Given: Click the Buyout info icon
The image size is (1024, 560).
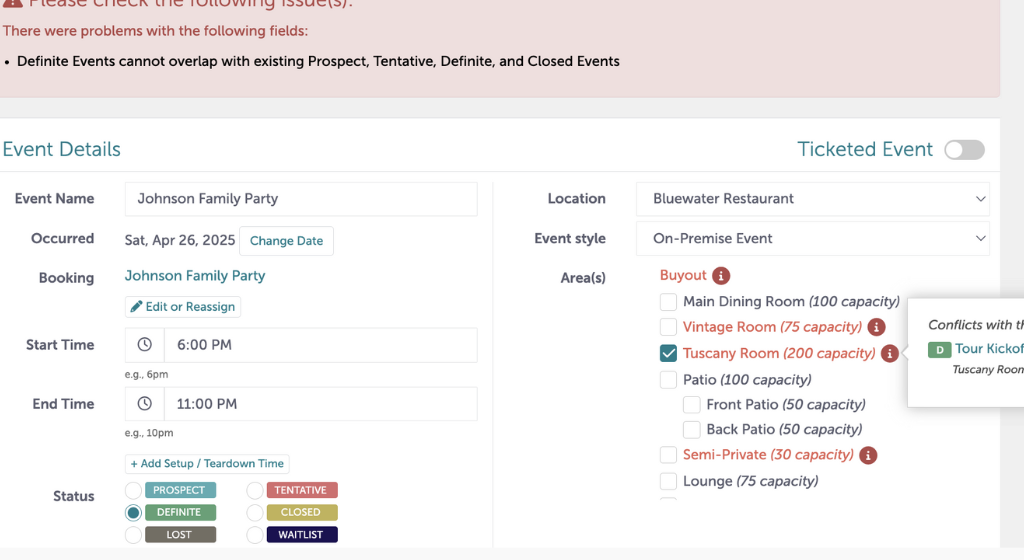Looking at the screenshot, I should 721,276.
